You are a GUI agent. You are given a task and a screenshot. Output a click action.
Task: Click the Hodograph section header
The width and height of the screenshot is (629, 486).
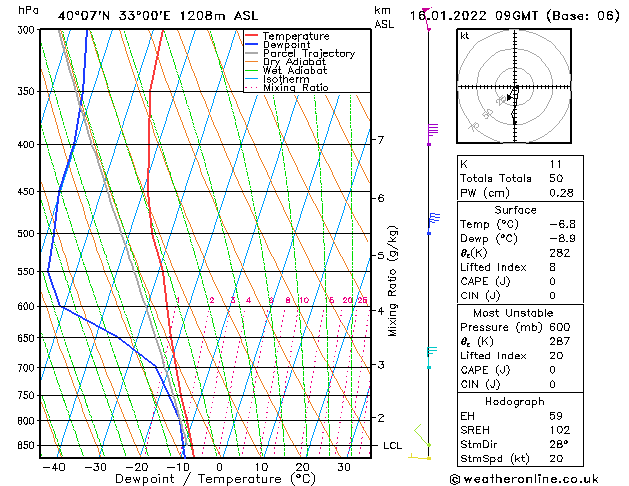point(515,402)
